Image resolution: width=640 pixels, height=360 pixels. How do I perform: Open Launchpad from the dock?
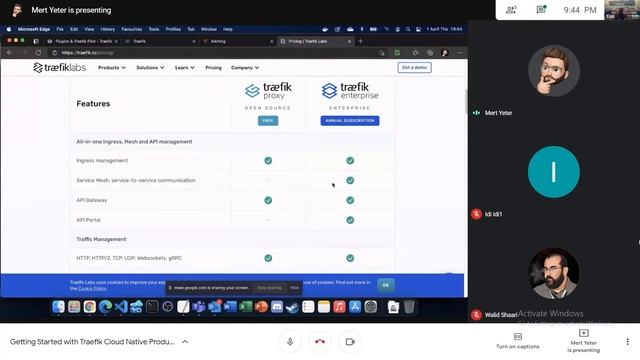click(74, 307)
